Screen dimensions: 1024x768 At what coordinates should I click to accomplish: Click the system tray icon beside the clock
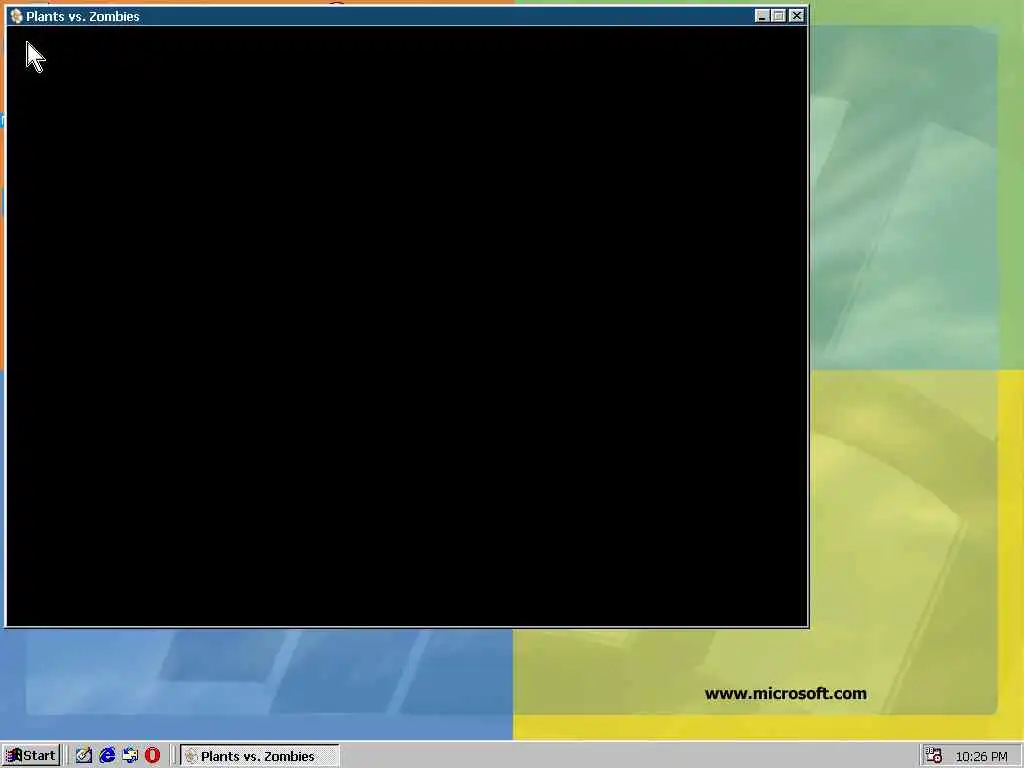pos(934,756)
